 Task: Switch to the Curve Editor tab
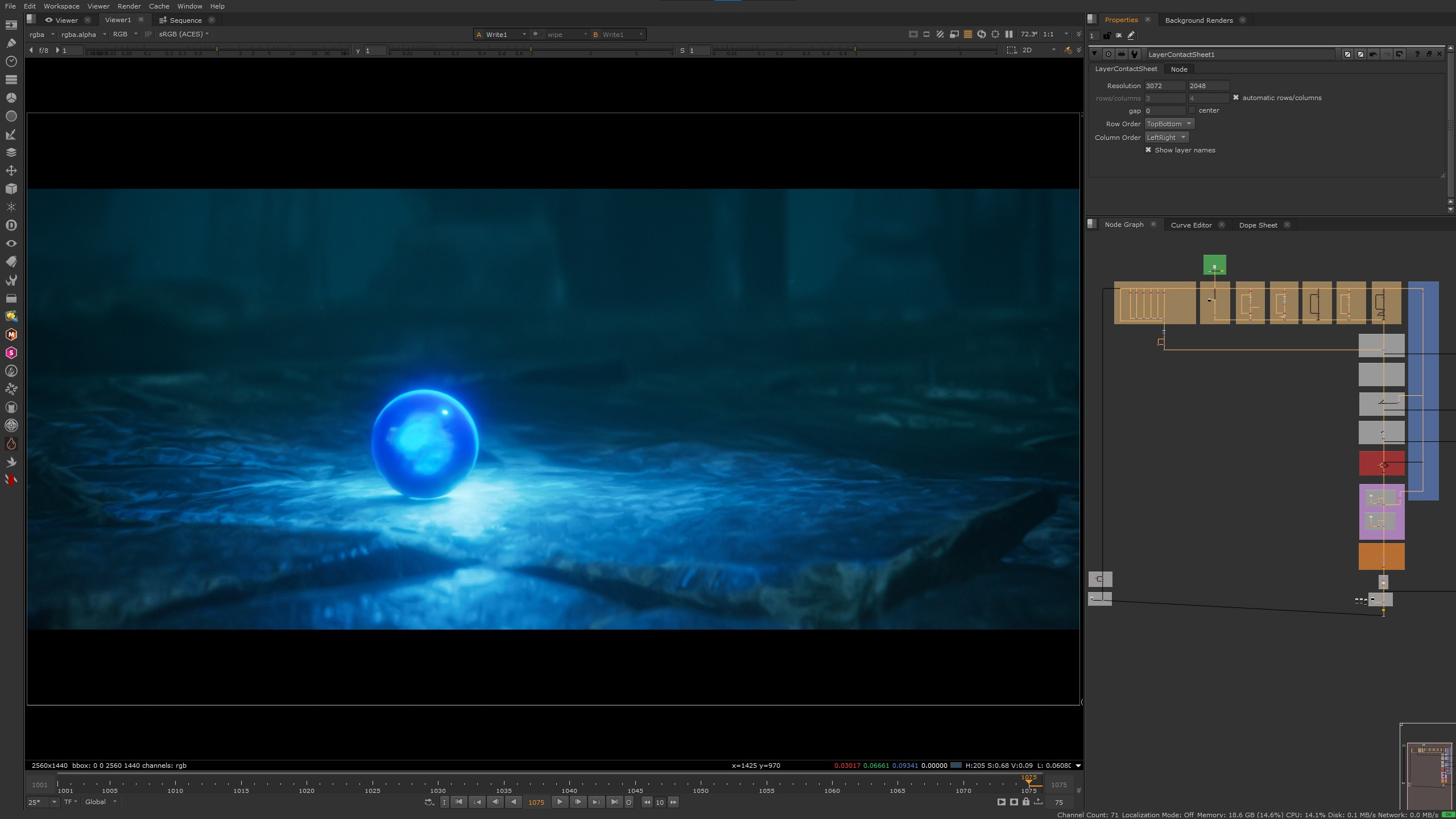point(1191,225)
